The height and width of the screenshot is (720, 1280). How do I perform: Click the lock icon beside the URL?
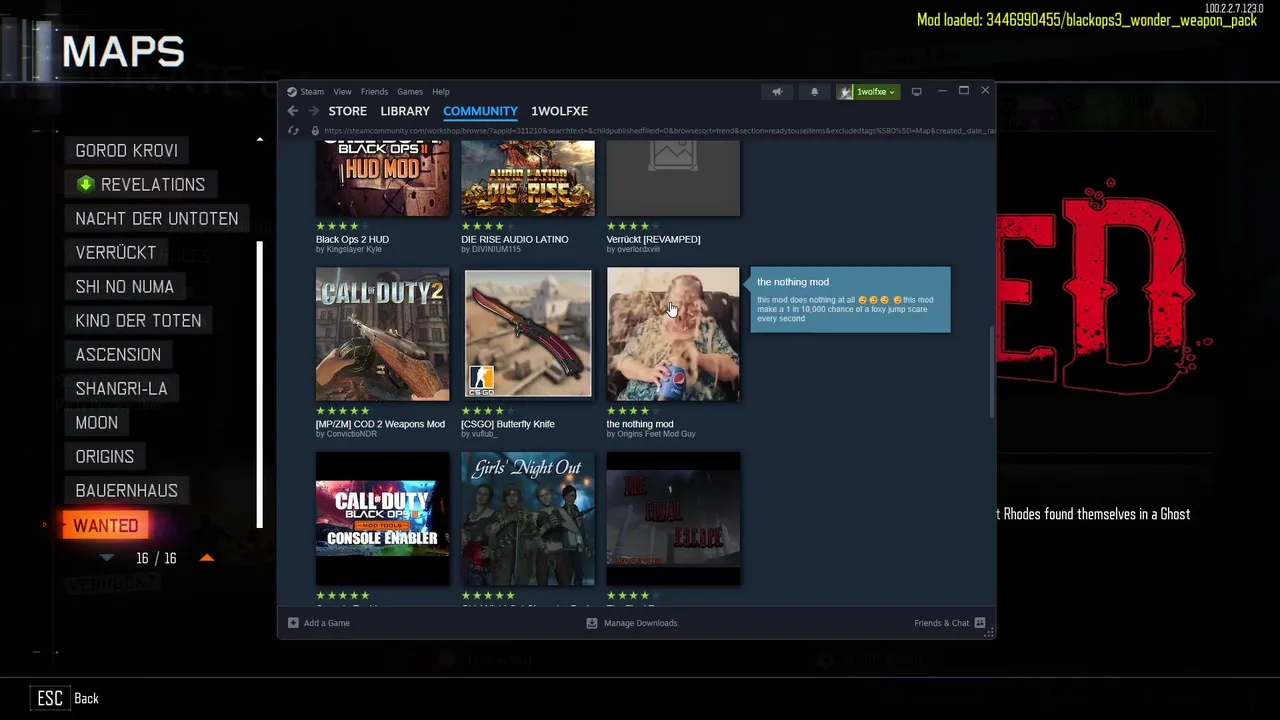(x=315, y=131)
